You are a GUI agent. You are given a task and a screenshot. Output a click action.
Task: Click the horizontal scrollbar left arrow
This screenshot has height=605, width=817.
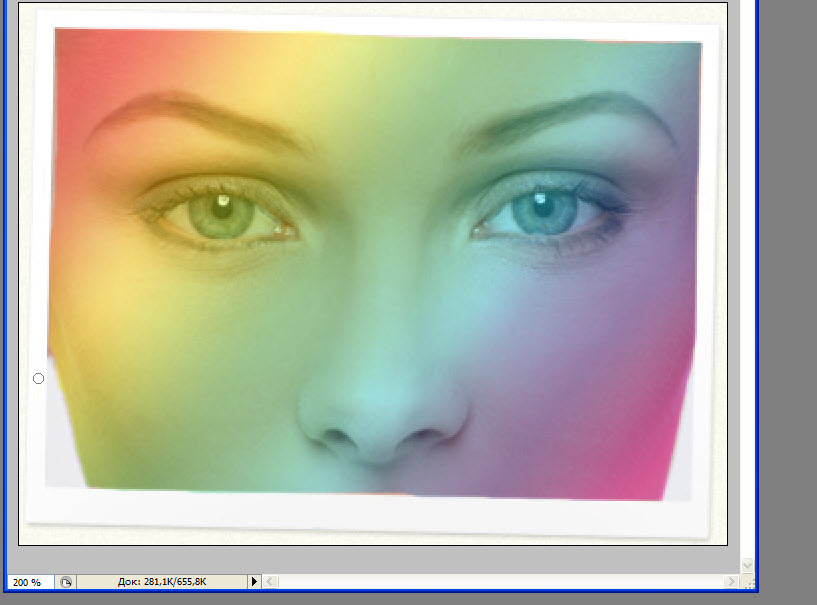tap(270, 582)
